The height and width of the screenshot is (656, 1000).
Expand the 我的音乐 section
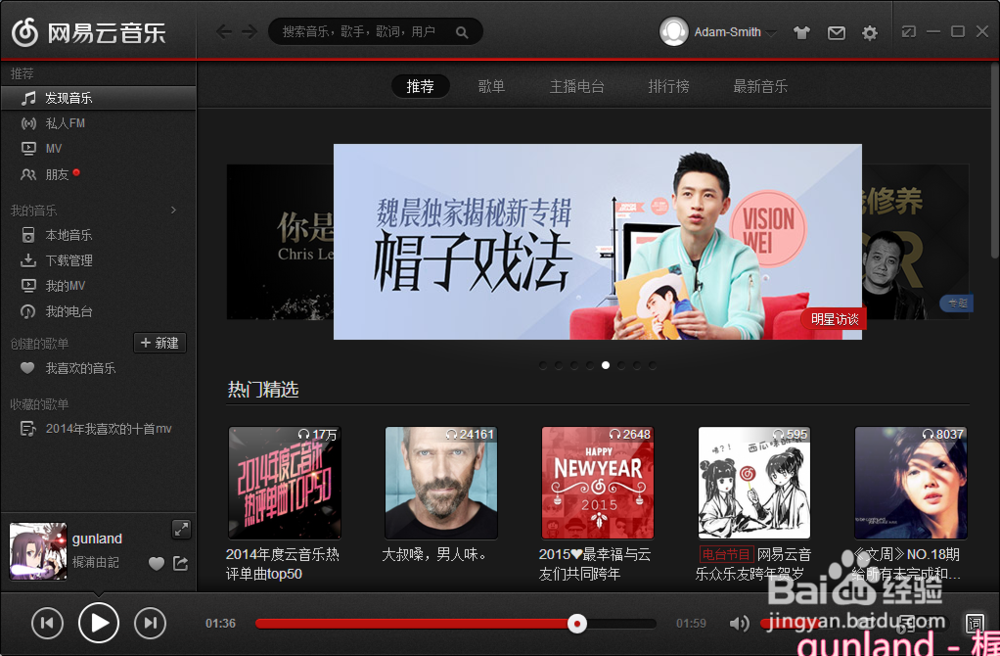coord(171,210)
